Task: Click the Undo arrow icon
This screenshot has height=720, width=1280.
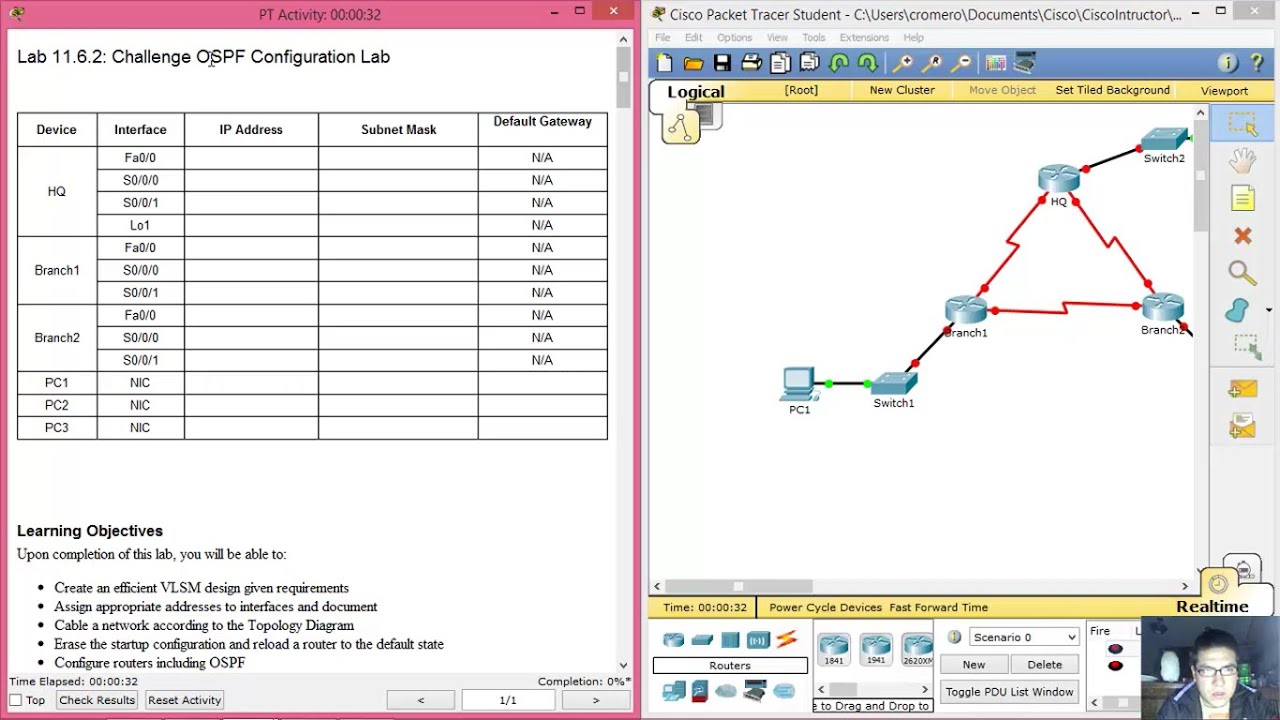Action: pos(839,63)
